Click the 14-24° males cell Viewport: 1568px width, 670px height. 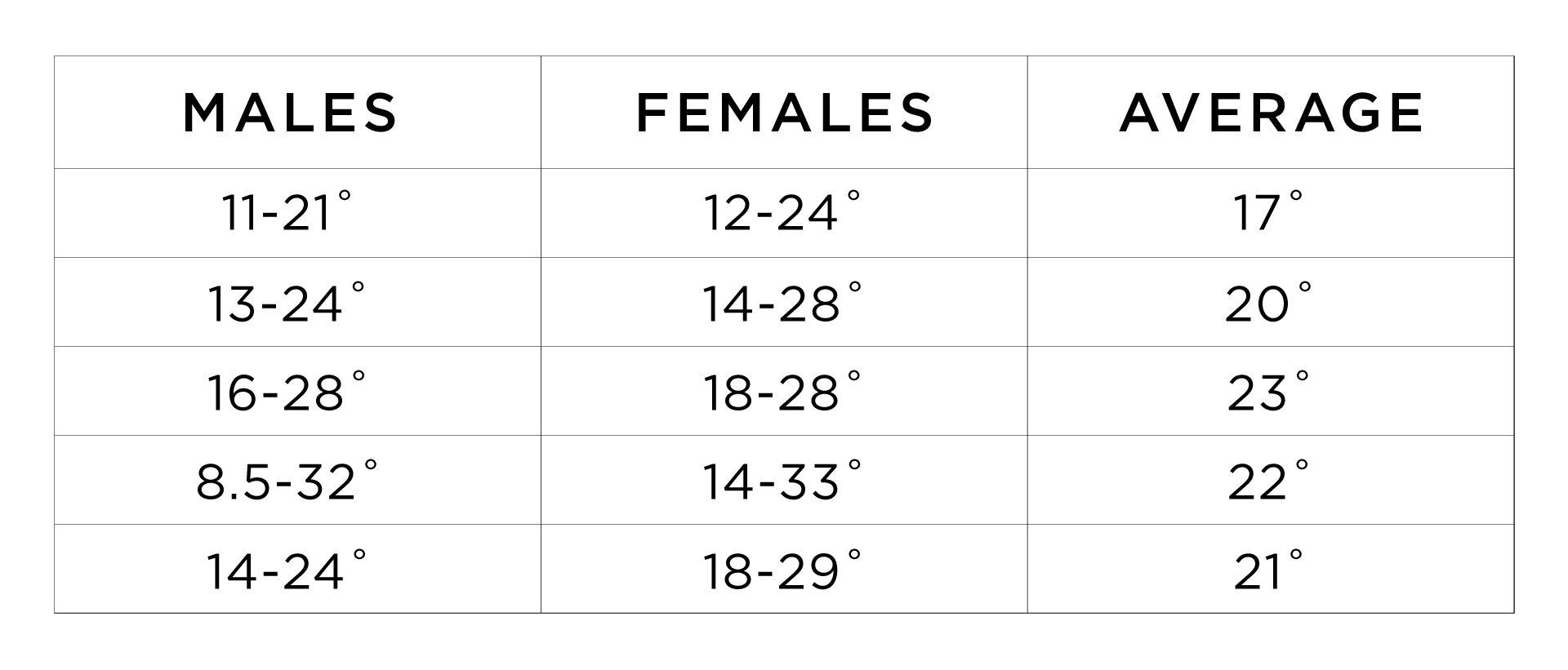pyautogui.click(x=297, y=569)
